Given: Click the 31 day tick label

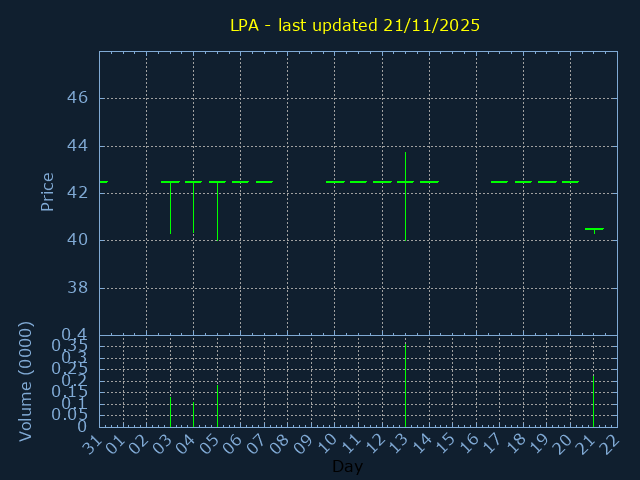Looking at the screenshot, I should tap(93, 444).
